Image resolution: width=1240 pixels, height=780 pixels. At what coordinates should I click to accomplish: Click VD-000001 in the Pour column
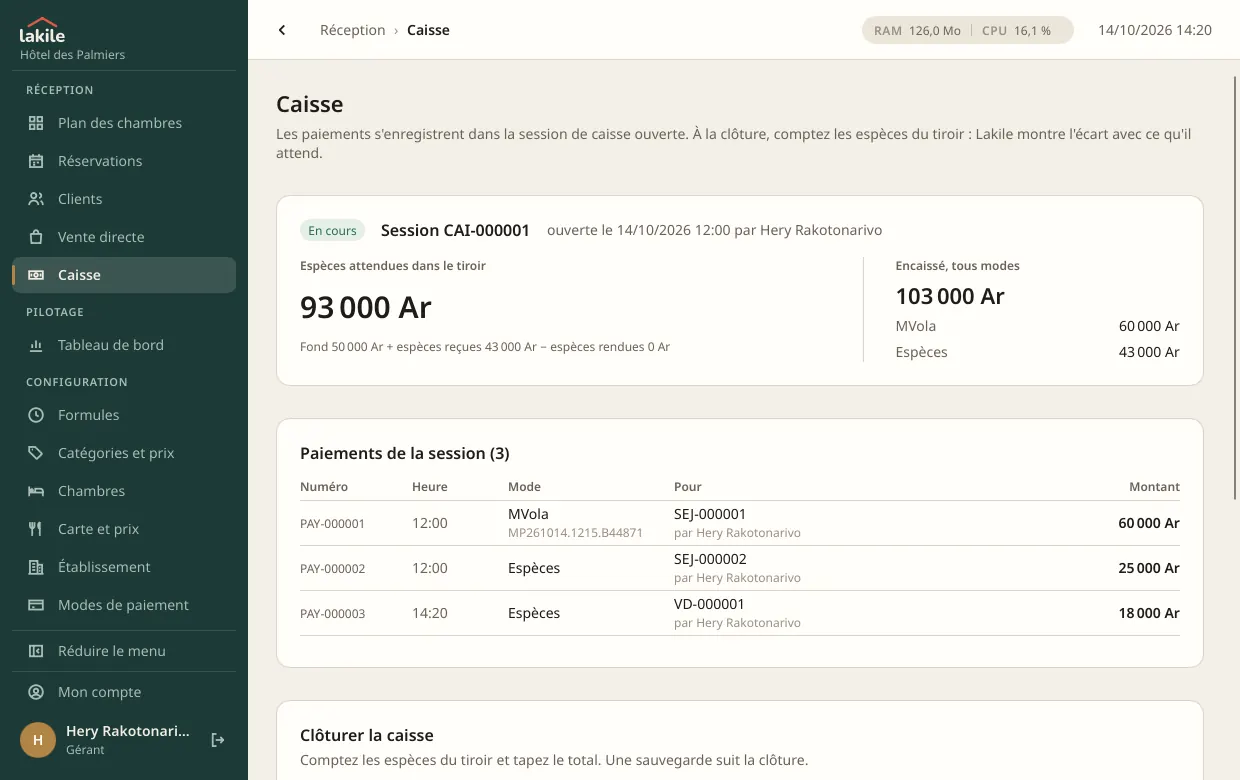point(709,604)
